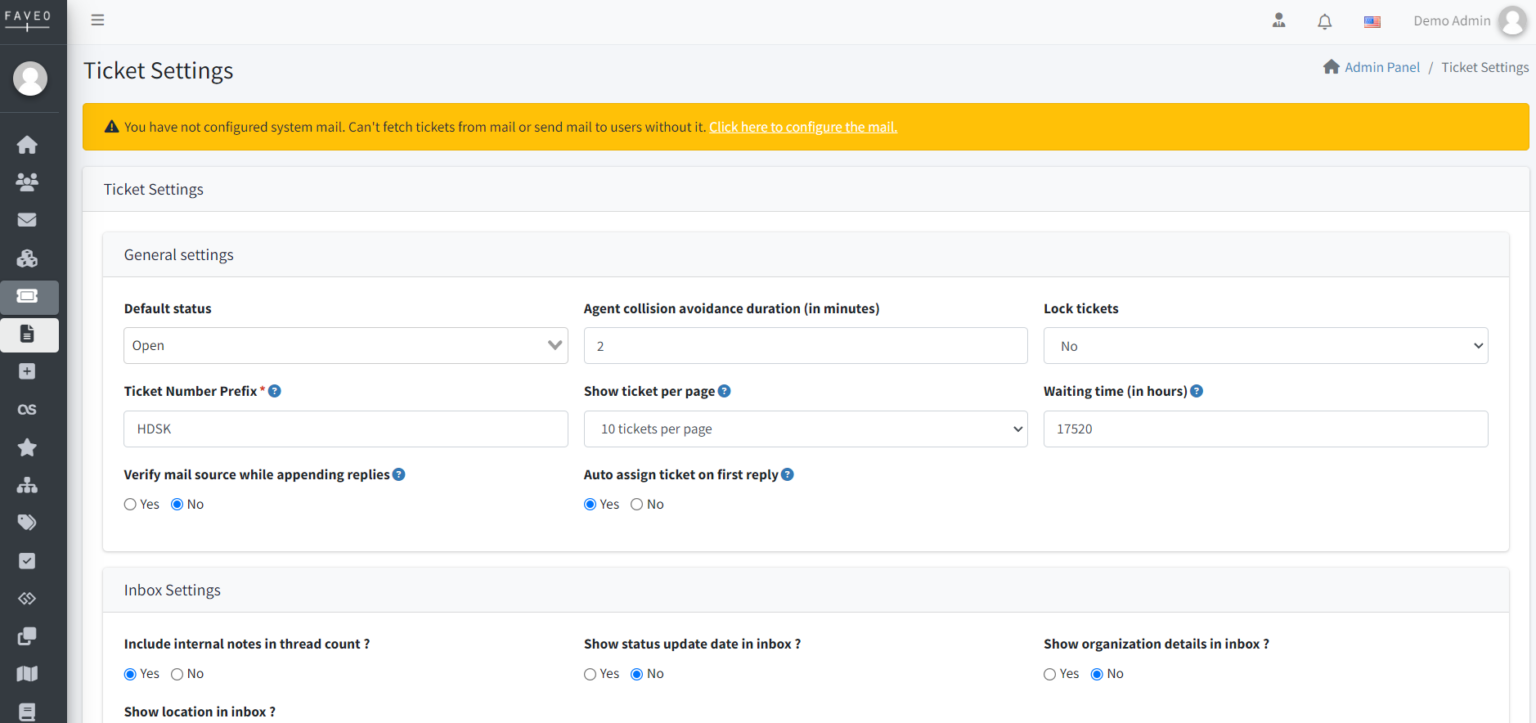The image size is (1536, 723).
Task: Select the Staff management icon in sidebar
Action: (x=29, y=182)
